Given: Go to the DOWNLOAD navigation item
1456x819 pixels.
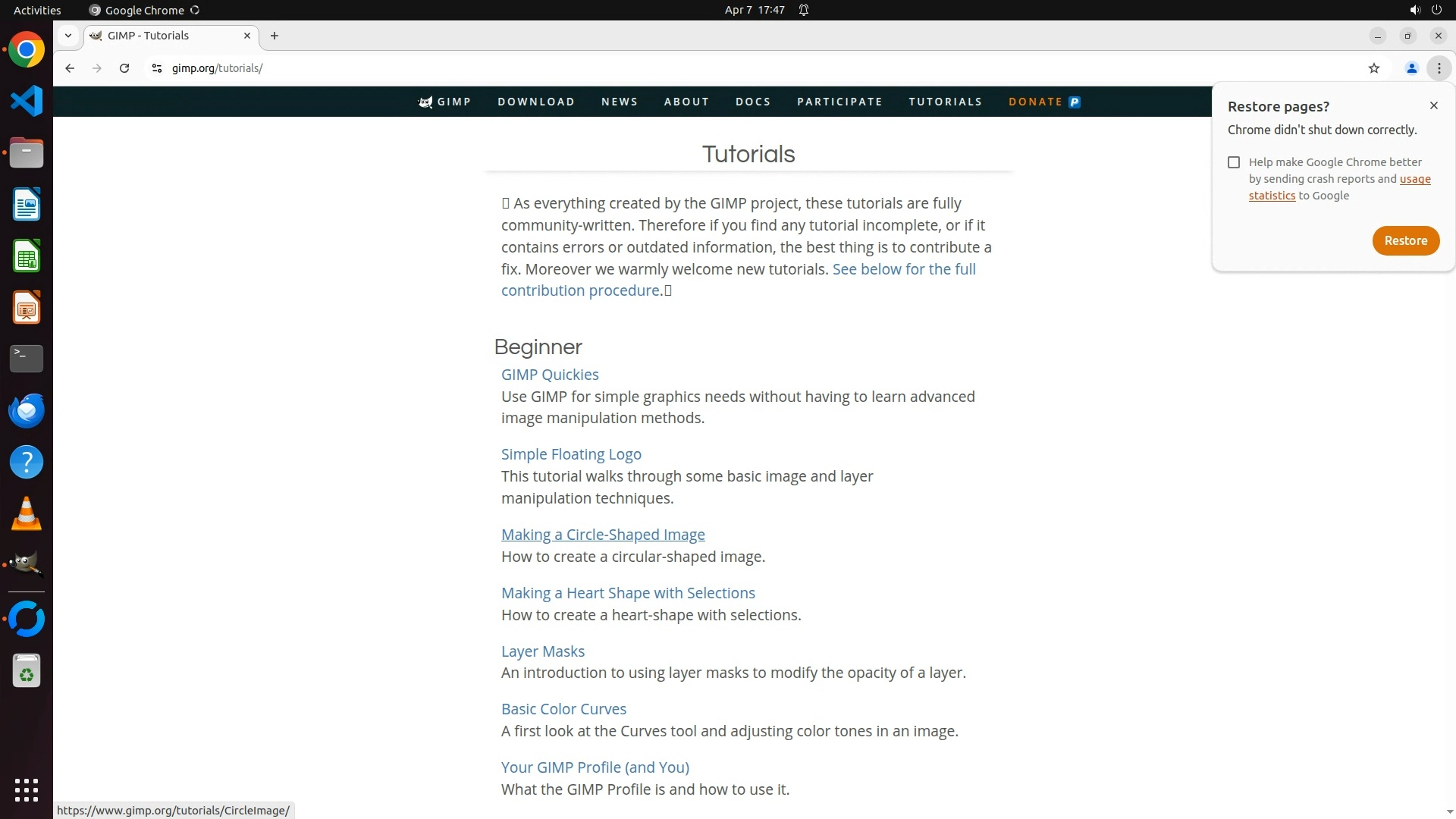Looking at the screenshot, I should click(535, 102).
